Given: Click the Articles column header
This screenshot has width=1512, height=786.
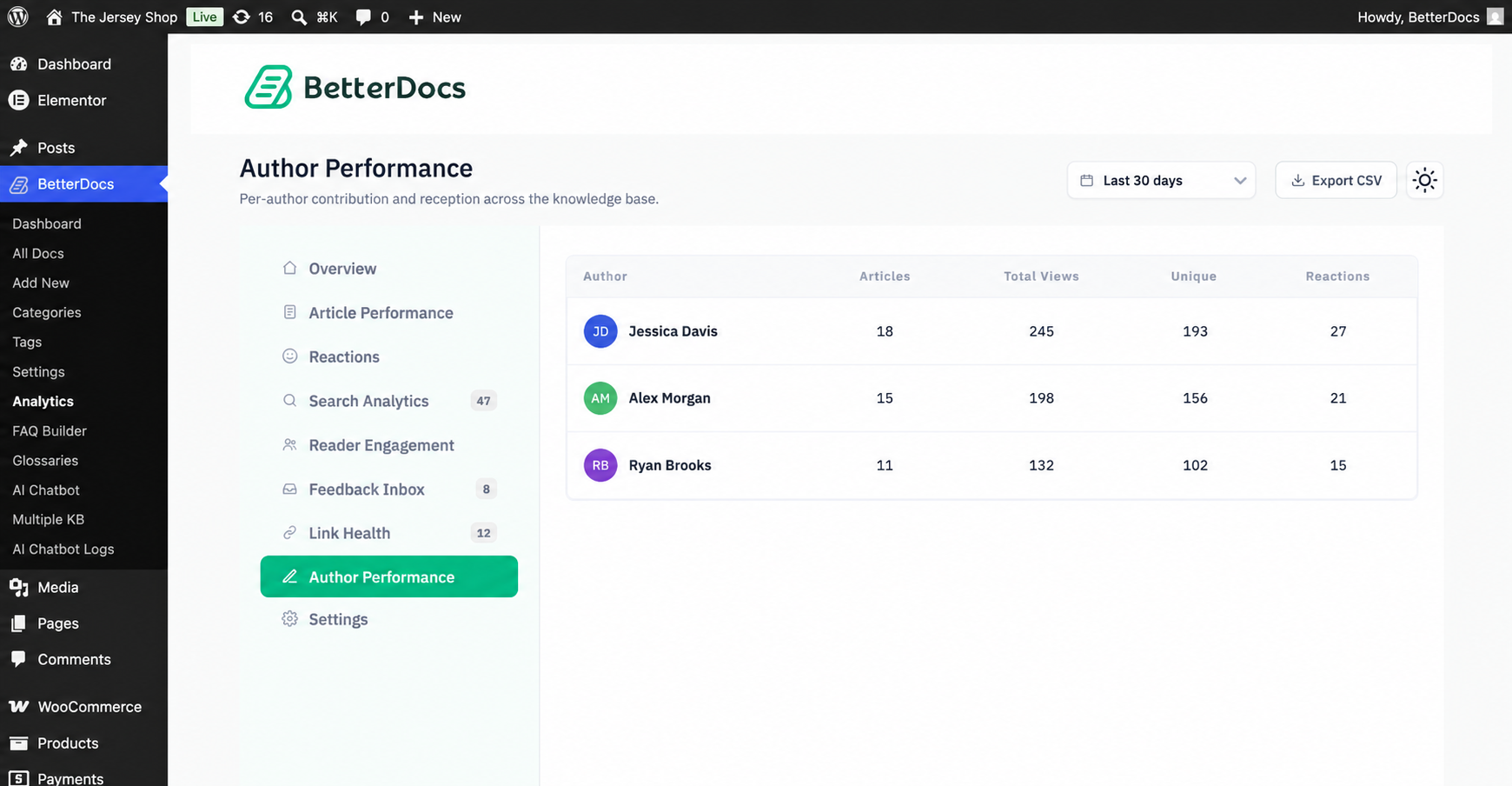Looking at the screenshot, I should tap(885, 276).
